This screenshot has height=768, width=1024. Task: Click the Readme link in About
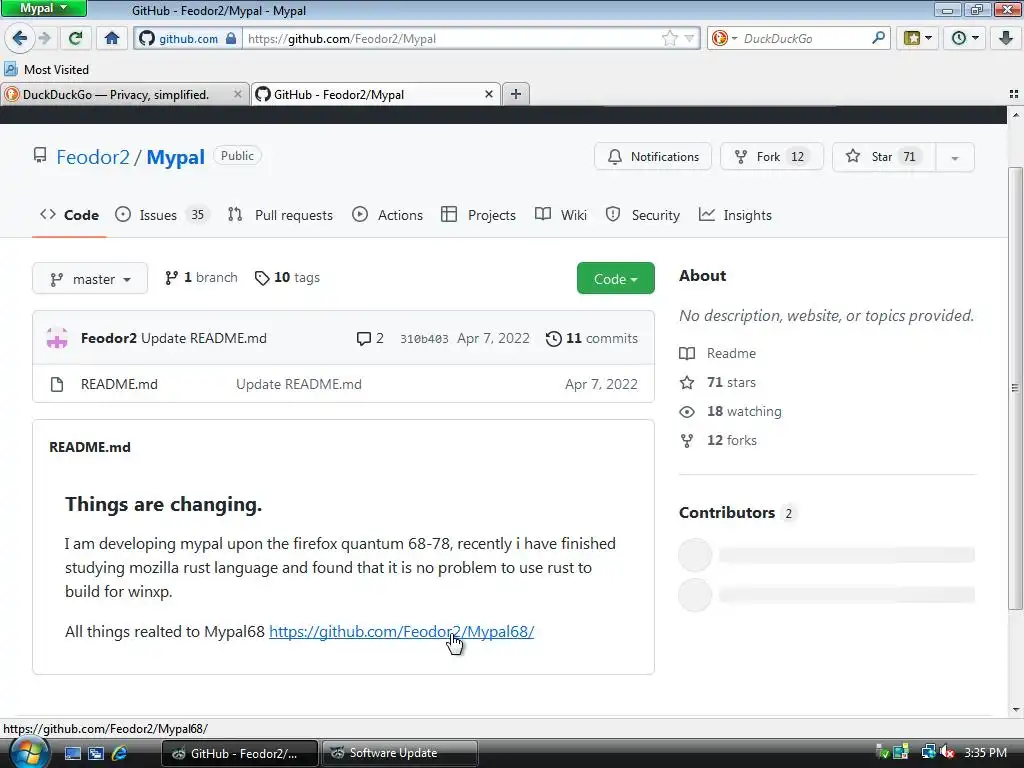[718, 353]
